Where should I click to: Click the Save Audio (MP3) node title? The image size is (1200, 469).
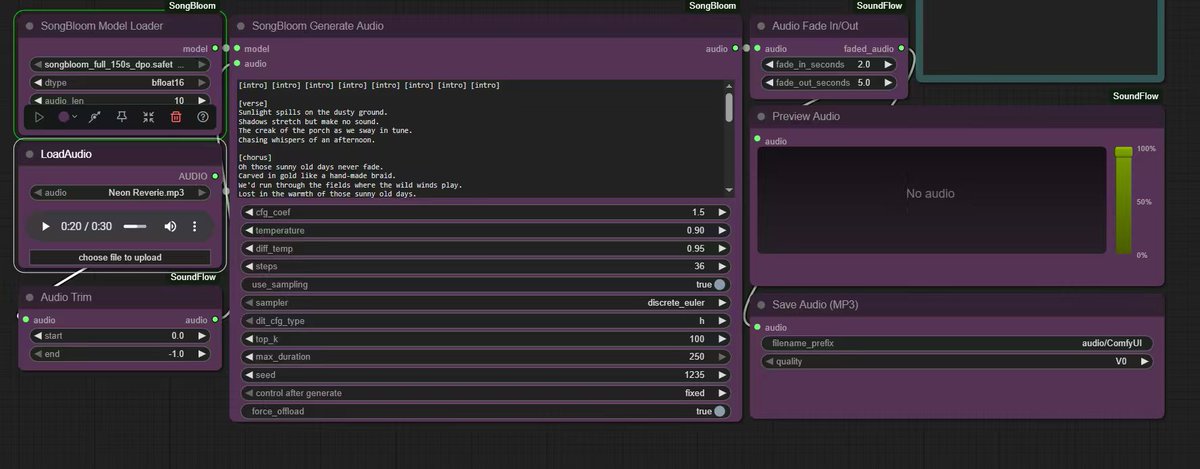coord(815,304)
